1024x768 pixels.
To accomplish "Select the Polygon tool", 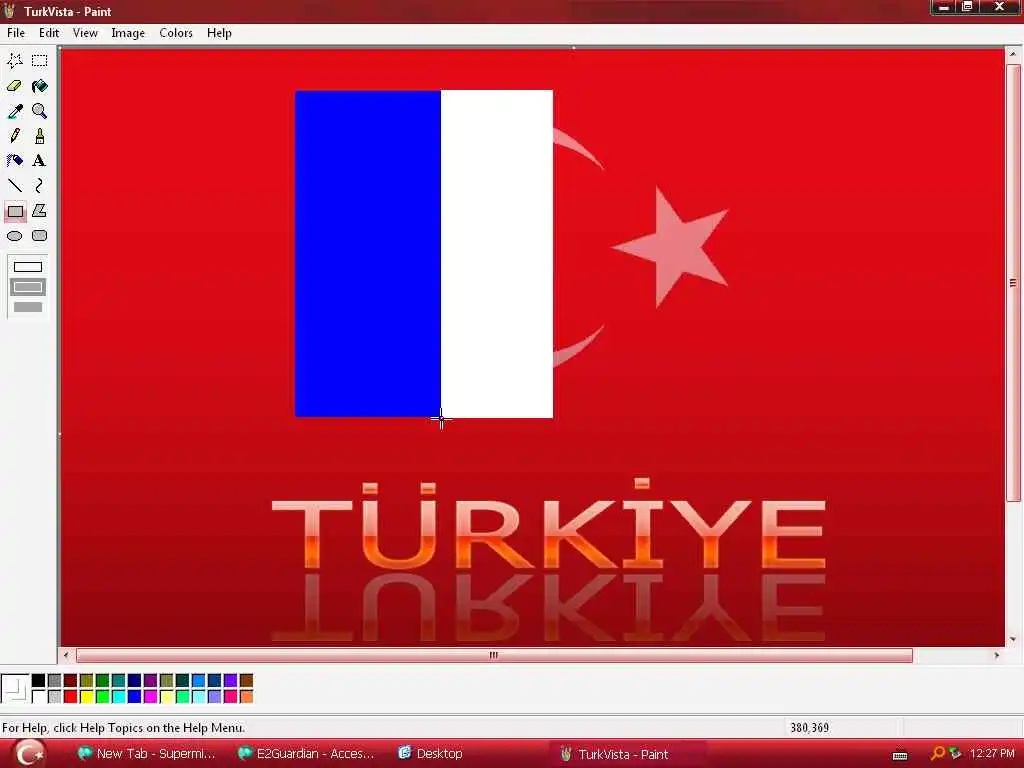I will coord(40,211).
